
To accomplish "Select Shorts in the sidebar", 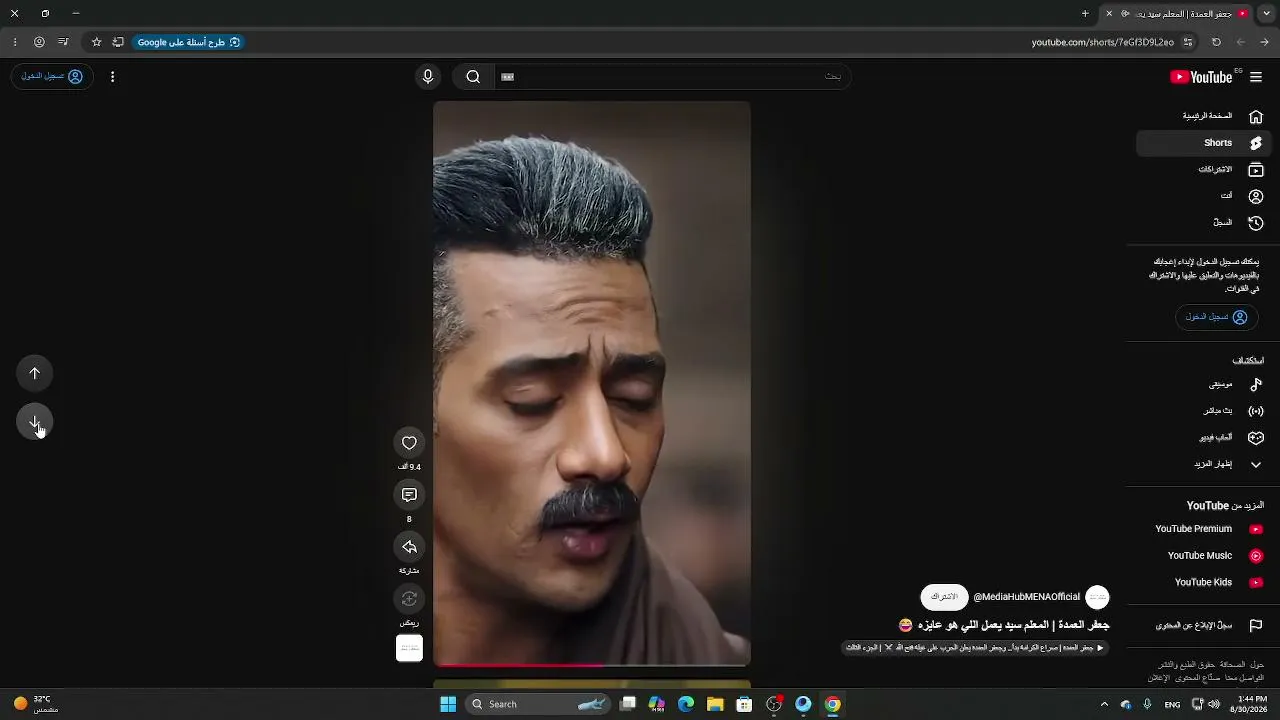I will (x=1204, y=143).
